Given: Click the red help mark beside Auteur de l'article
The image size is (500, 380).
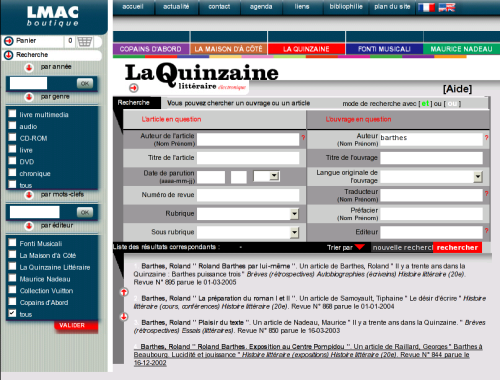Looking at the screenshot, I should coord(303,137).
